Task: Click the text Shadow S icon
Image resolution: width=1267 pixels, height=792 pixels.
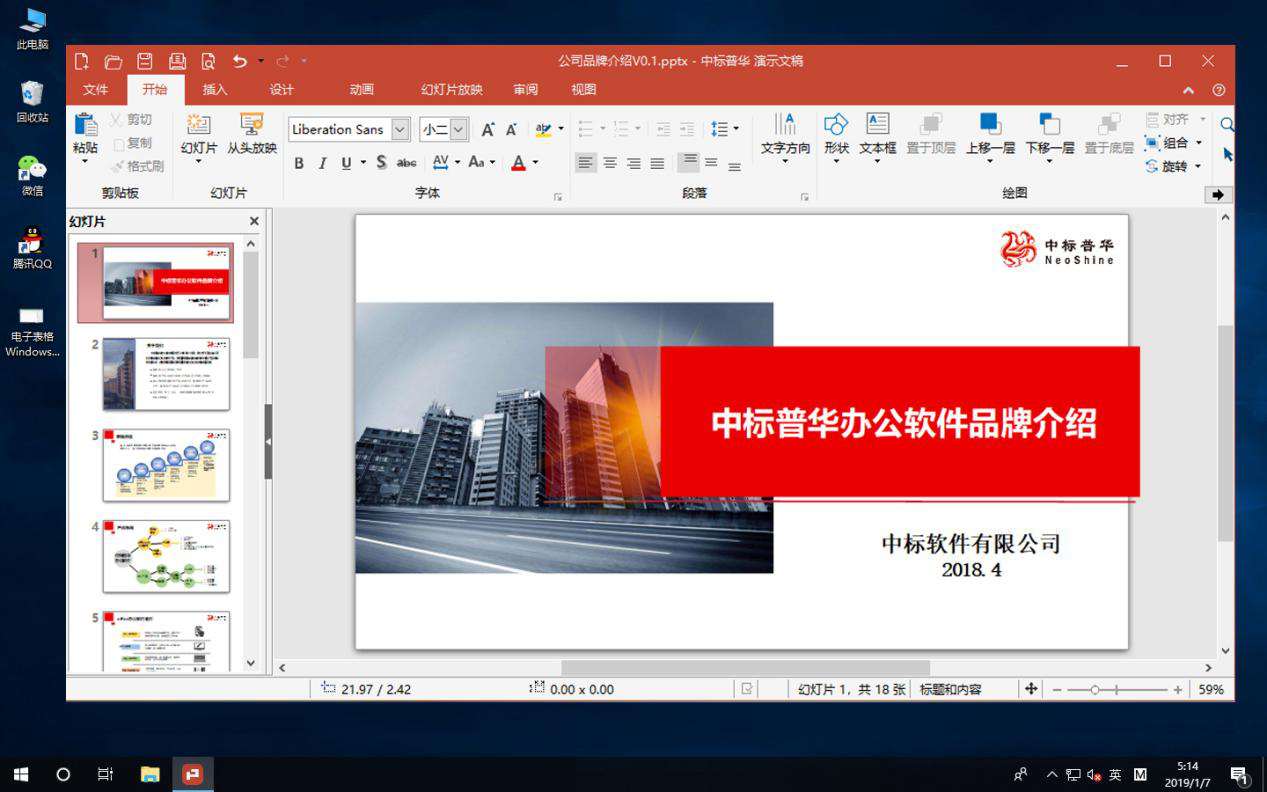Action: tap(382, 162)
